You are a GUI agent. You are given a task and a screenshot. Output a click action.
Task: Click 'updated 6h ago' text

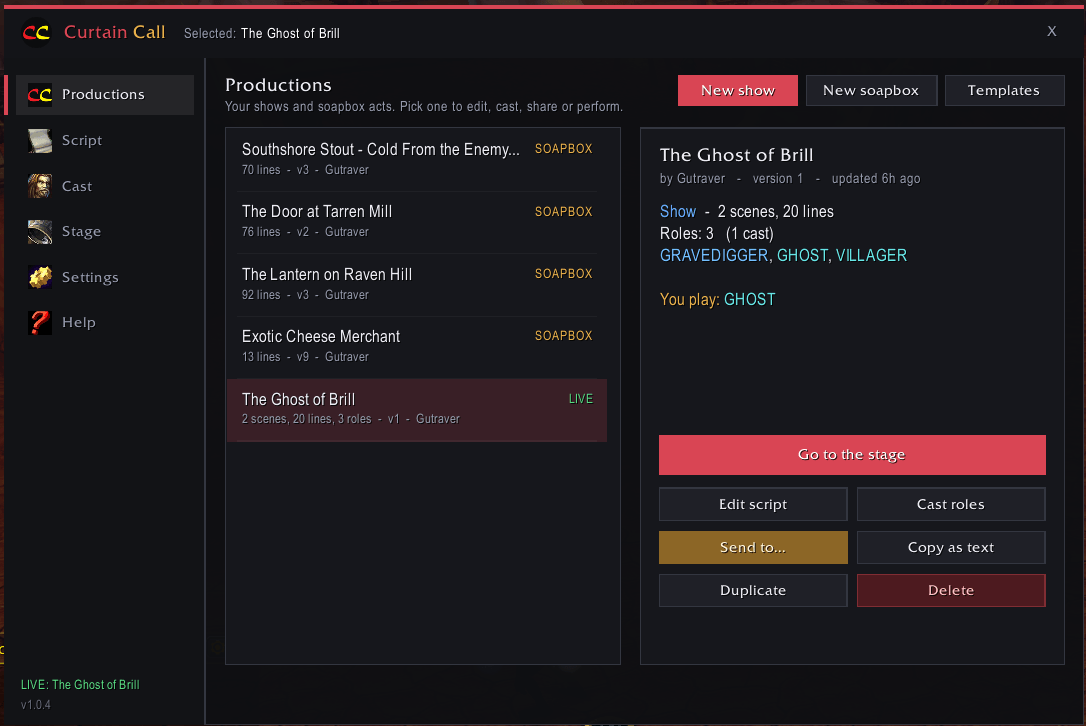click(x=875, y=179)
